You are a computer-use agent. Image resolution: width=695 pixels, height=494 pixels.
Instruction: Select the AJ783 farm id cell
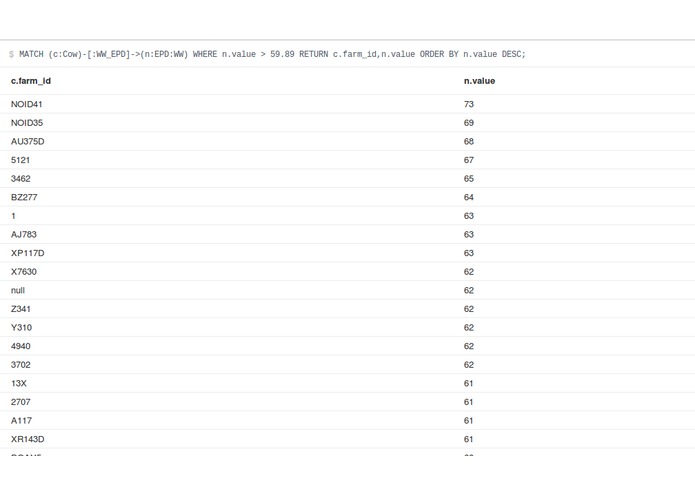24,234
